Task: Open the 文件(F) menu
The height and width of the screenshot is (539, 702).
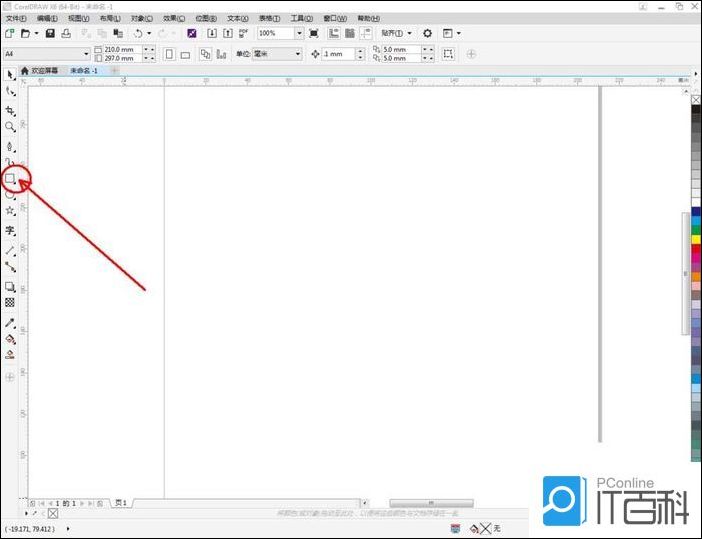Action: (x=16, y=18)
